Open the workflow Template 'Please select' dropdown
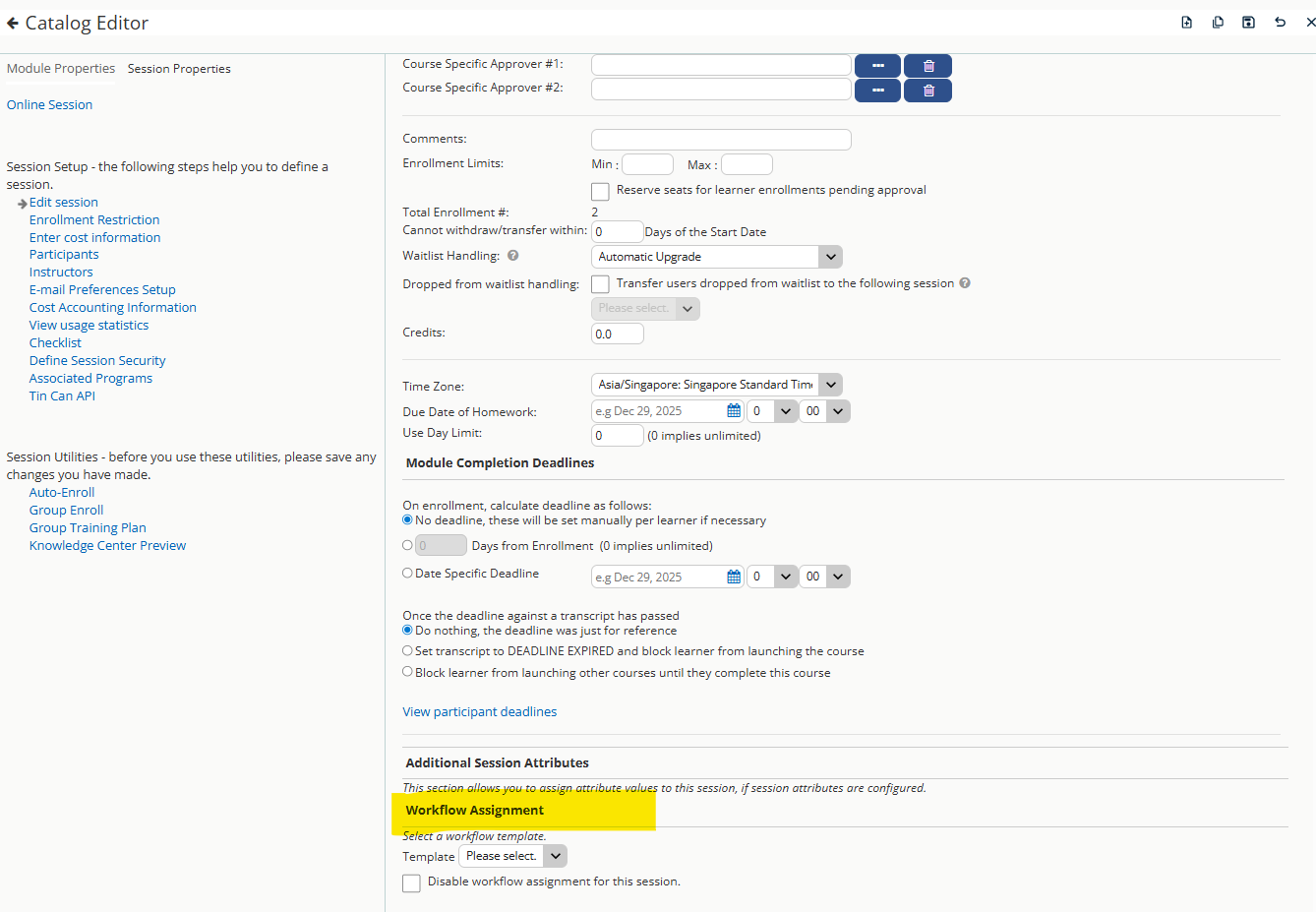This screenshot has height=912, width=1316. point(513,856)
